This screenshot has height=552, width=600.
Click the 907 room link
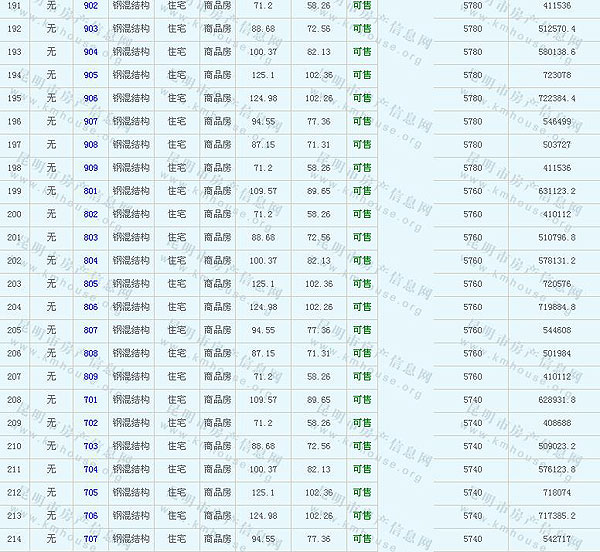91,121
